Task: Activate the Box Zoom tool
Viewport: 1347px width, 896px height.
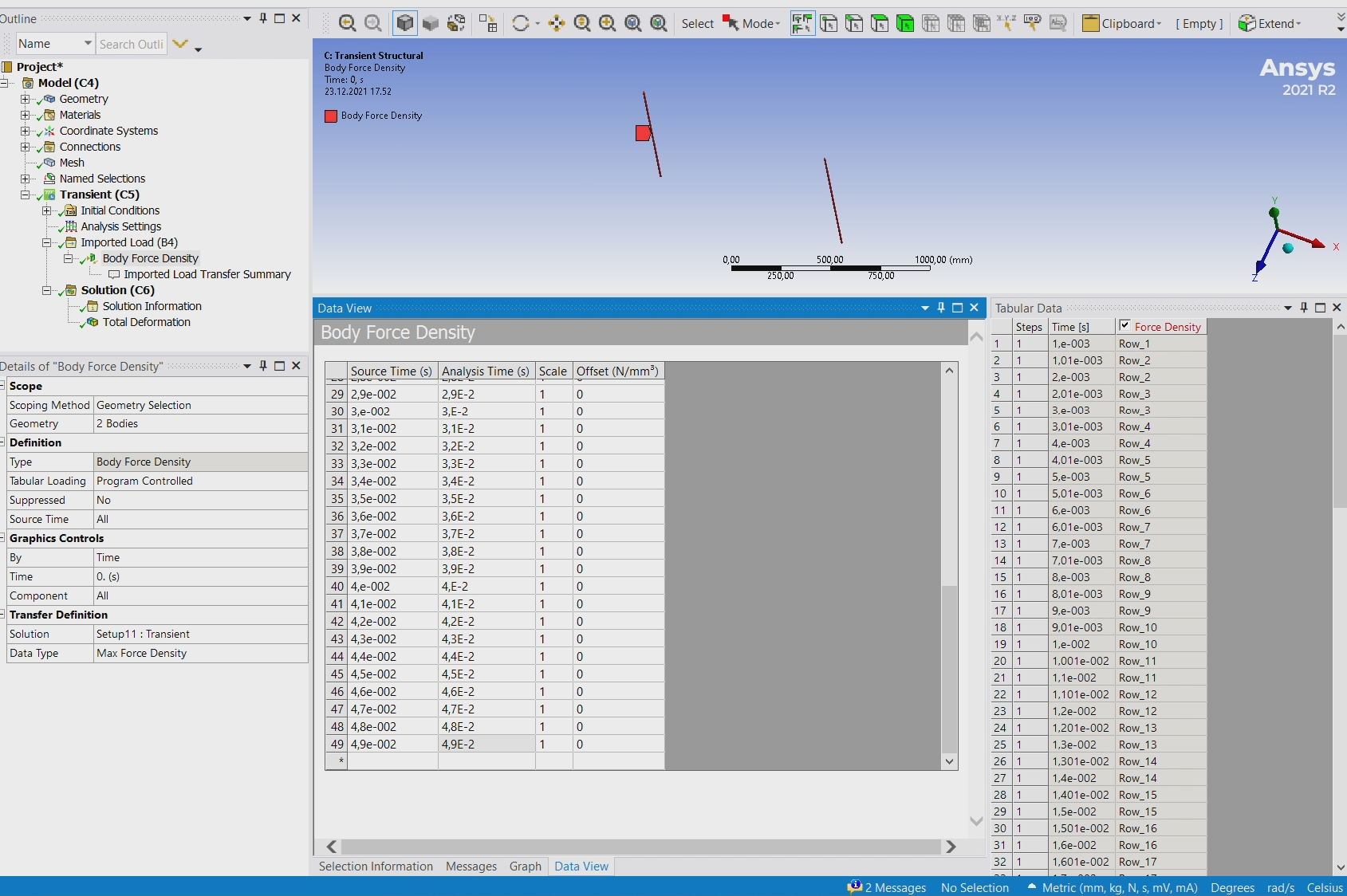Action: pos(608,24)
